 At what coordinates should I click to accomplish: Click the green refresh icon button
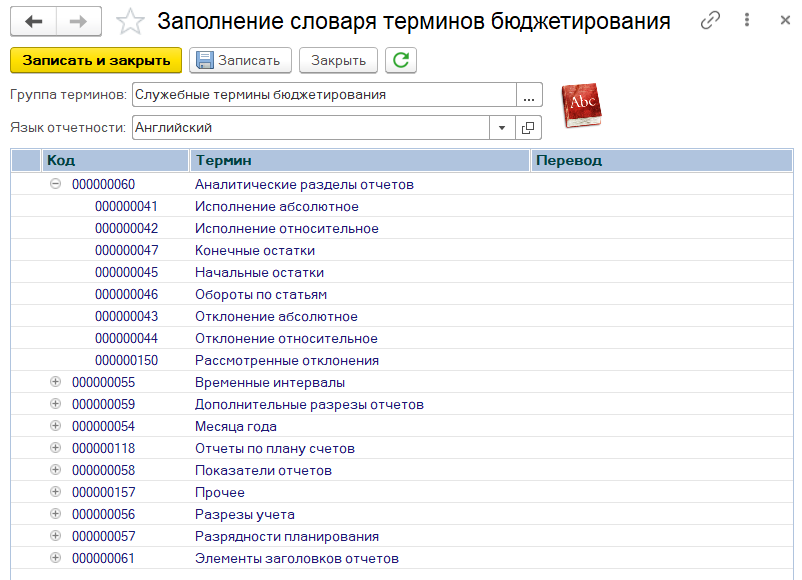click(401, 60)
